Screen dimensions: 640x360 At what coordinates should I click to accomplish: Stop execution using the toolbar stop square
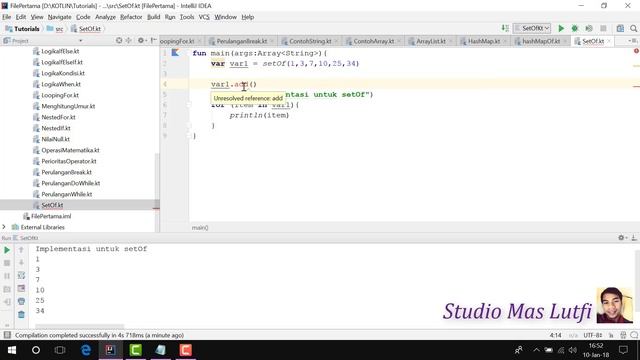point(603,28)
